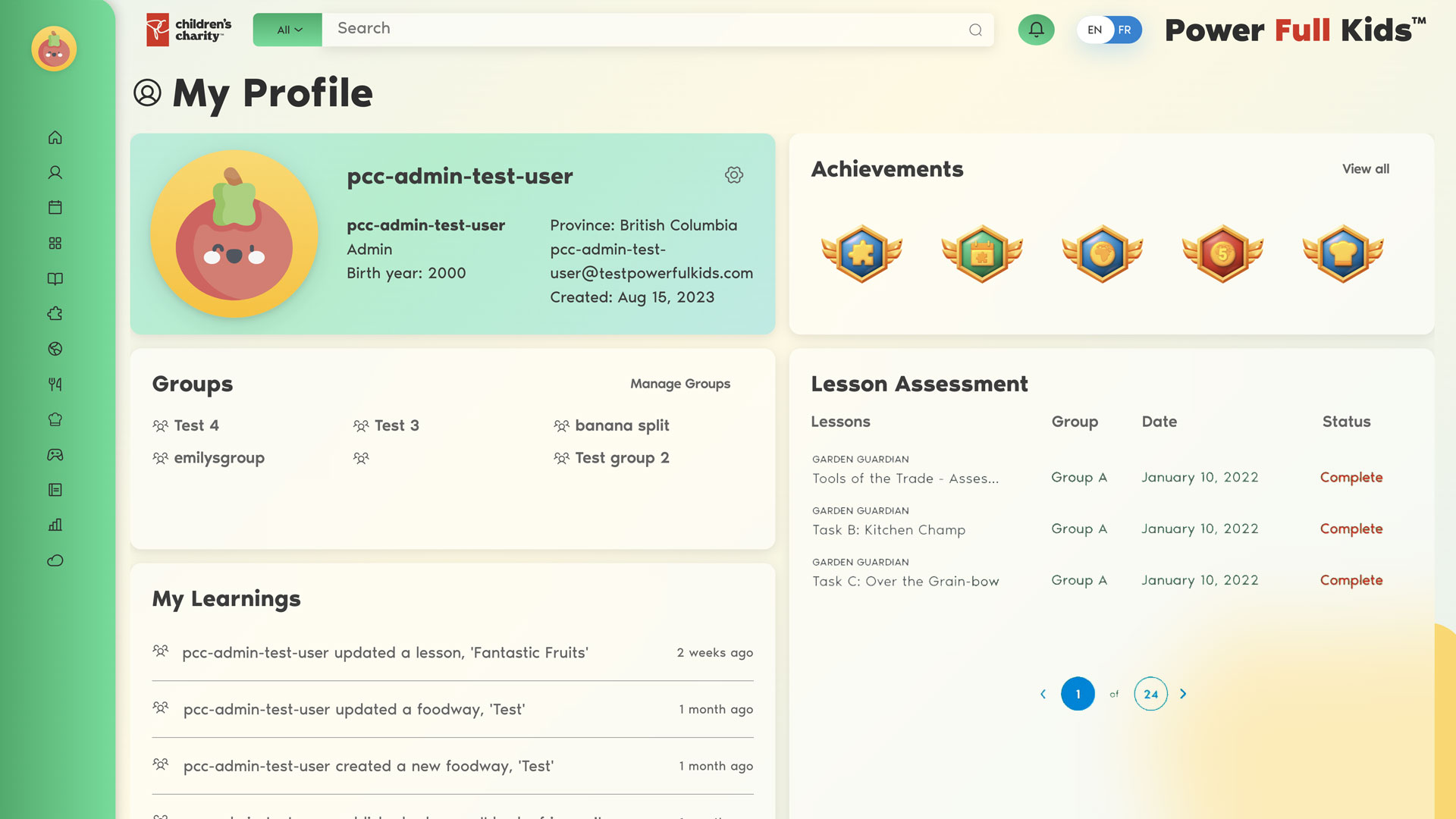Go to previous lesson assessment page
Viewport: 1456px width, 819px height.
[1043, 694]
